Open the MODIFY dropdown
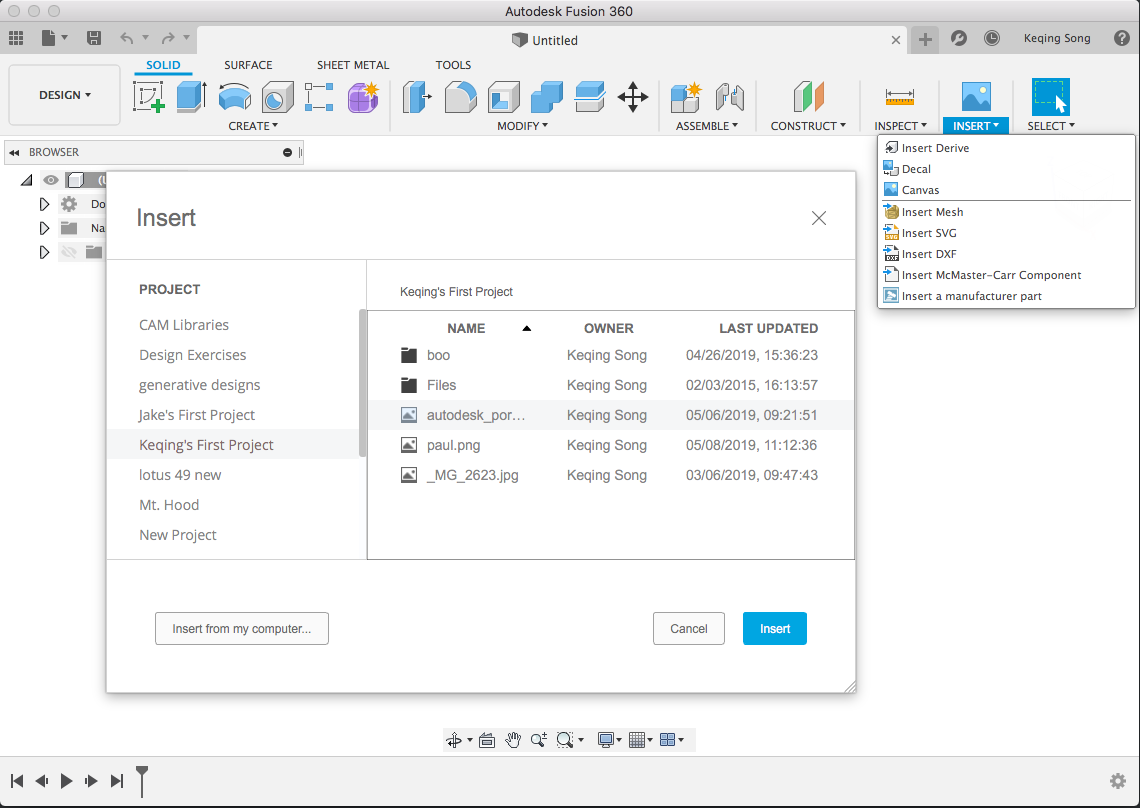 coord(522,126)
